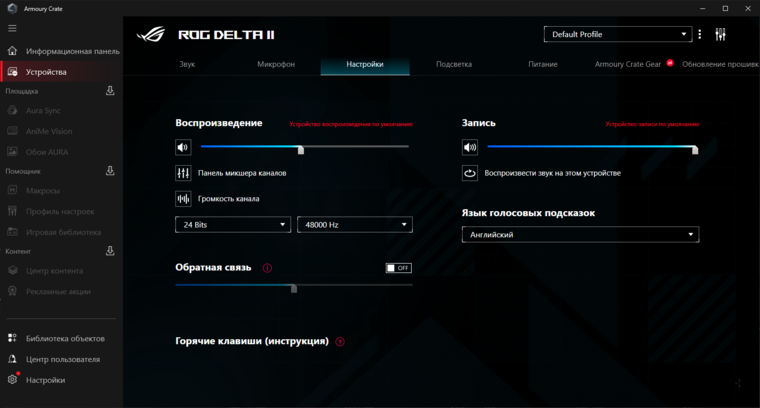This screenshot has width=760, height=408.
Task: Switch to the Подсветка tab
Action: coord(454,64)
